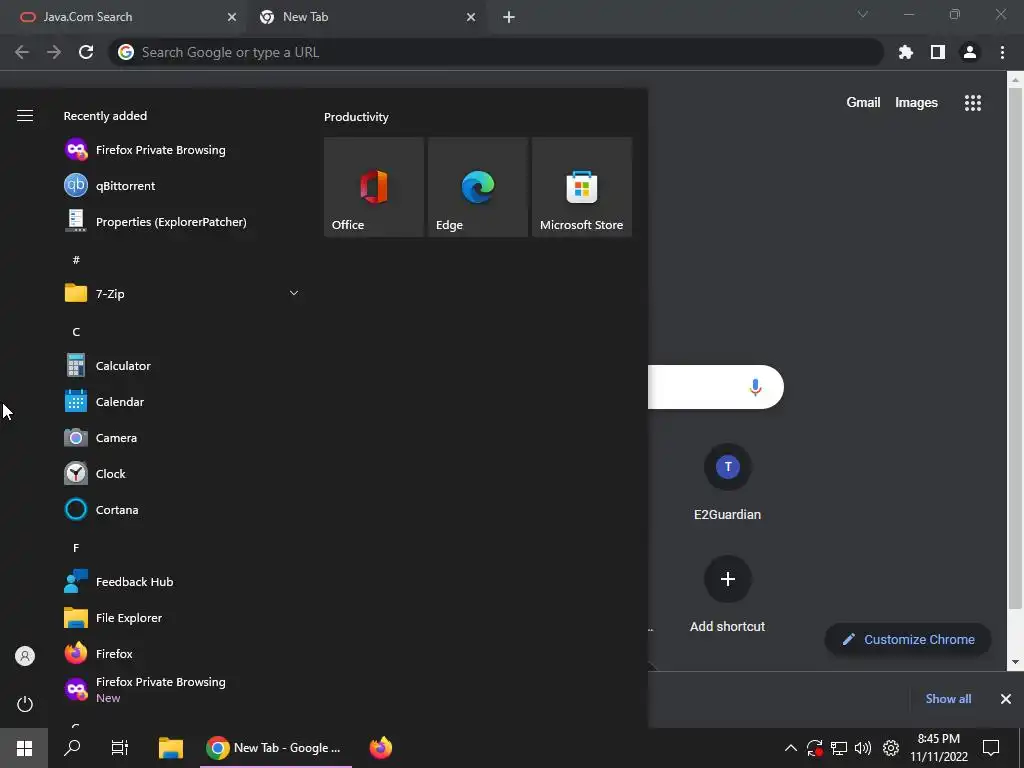1024x768 pixels.
Task: Open Firefox from the taskbar
Action: tap(381, 748)
